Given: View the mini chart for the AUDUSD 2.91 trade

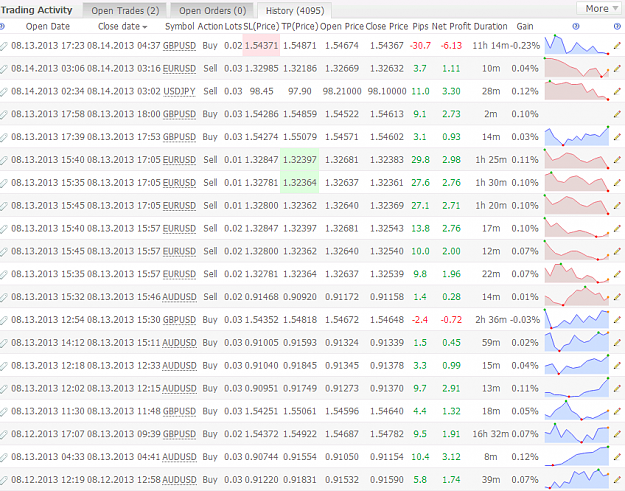Looking at the screenshot, I should pos(577,387).
